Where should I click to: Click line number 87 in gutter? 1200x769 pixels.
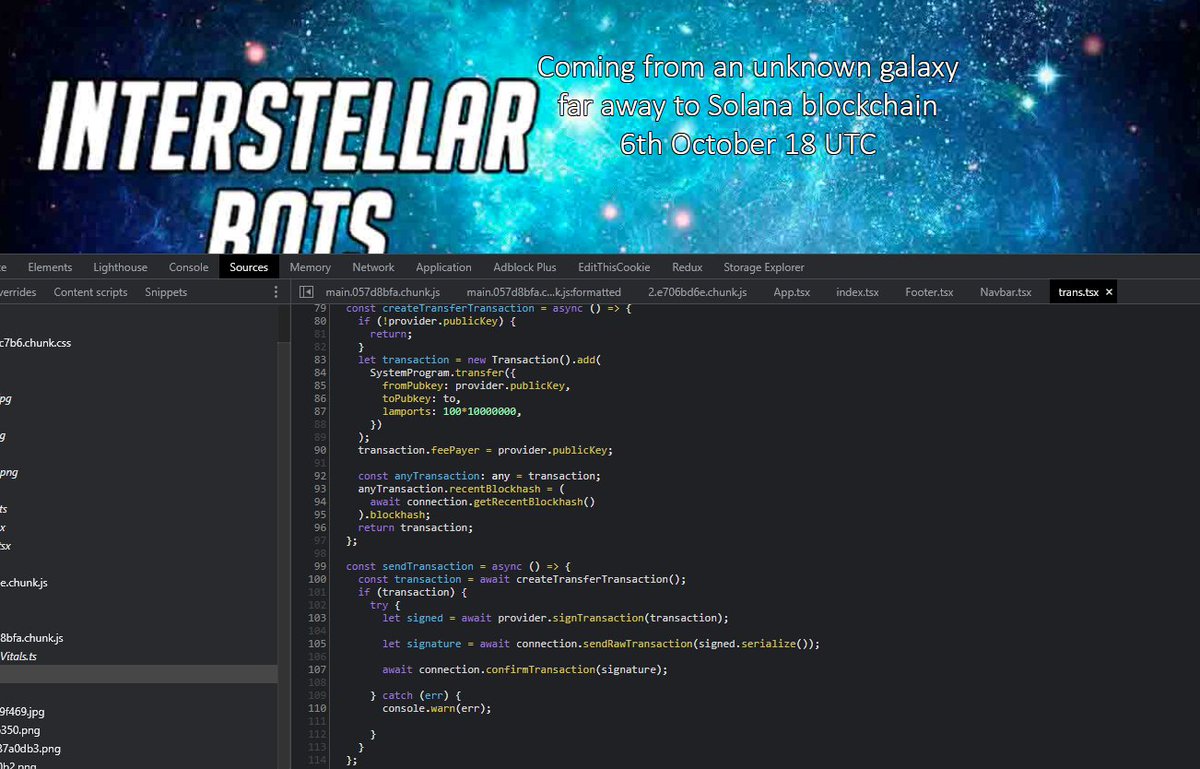click(320, 411)
